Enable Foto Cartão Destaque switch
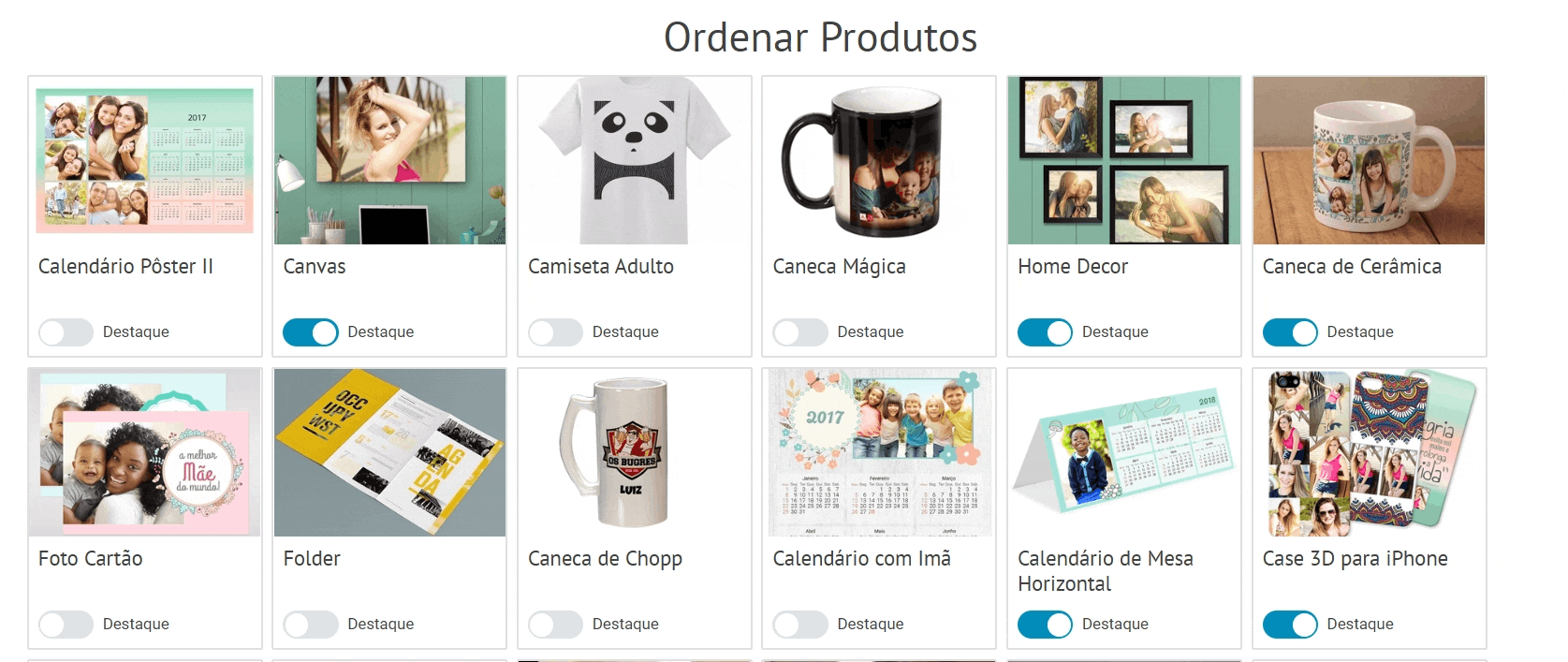Screen dimensions: 1568x662 click(66, 625)
